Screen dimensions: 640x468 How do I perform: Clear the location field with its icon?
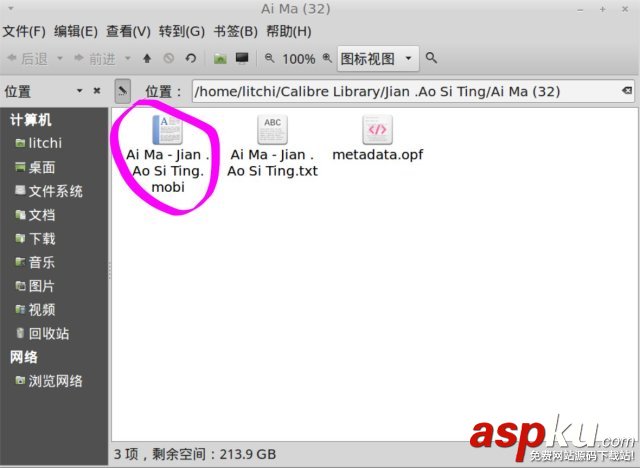627,91
